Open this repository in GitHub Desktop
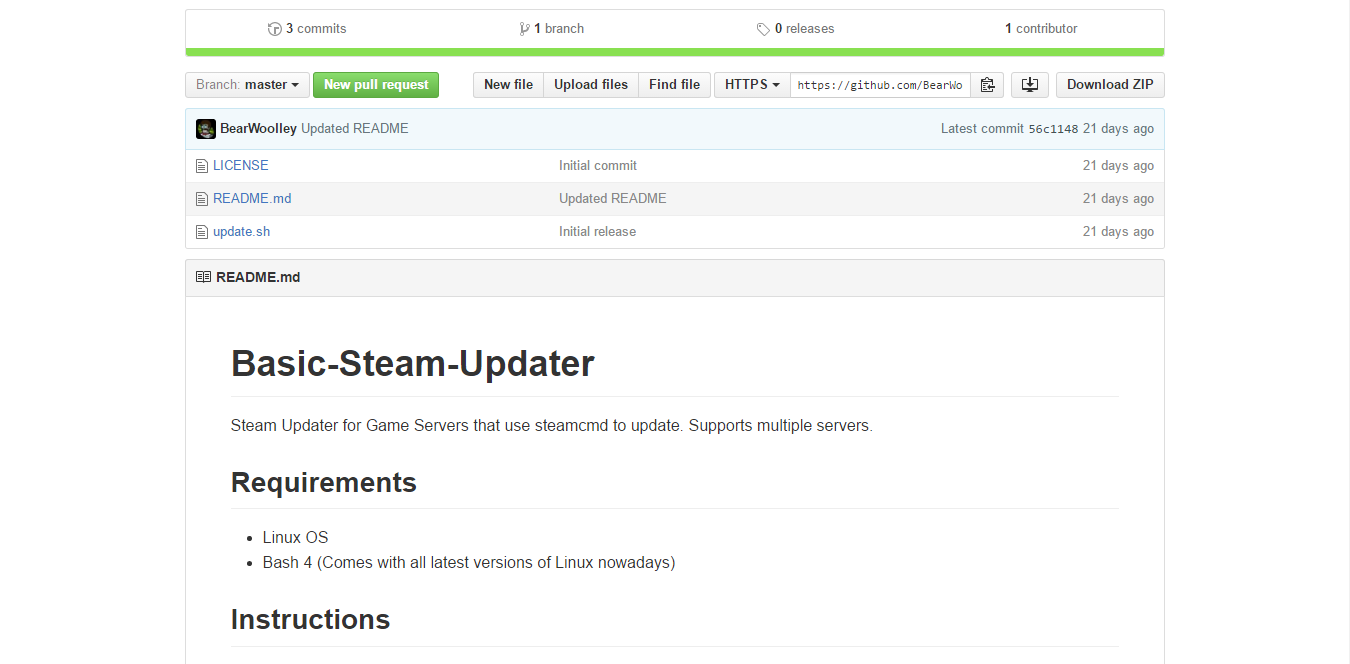The height and width of the screenshot is (664, 1350). pyautogui.click(x=1029, y=85)
